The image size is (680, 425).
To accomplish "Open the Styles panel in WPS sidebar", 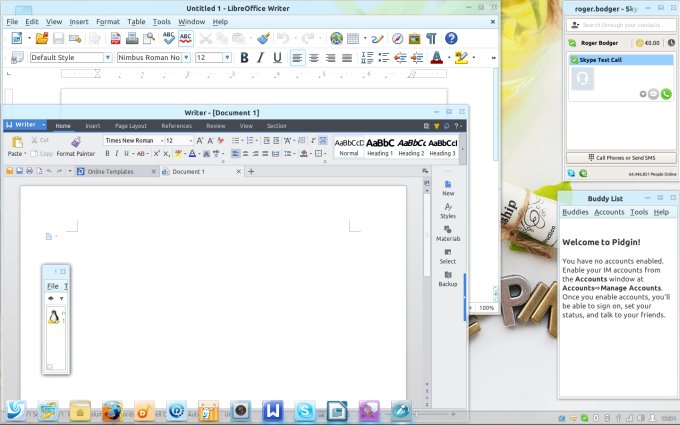I will point(448,210).
